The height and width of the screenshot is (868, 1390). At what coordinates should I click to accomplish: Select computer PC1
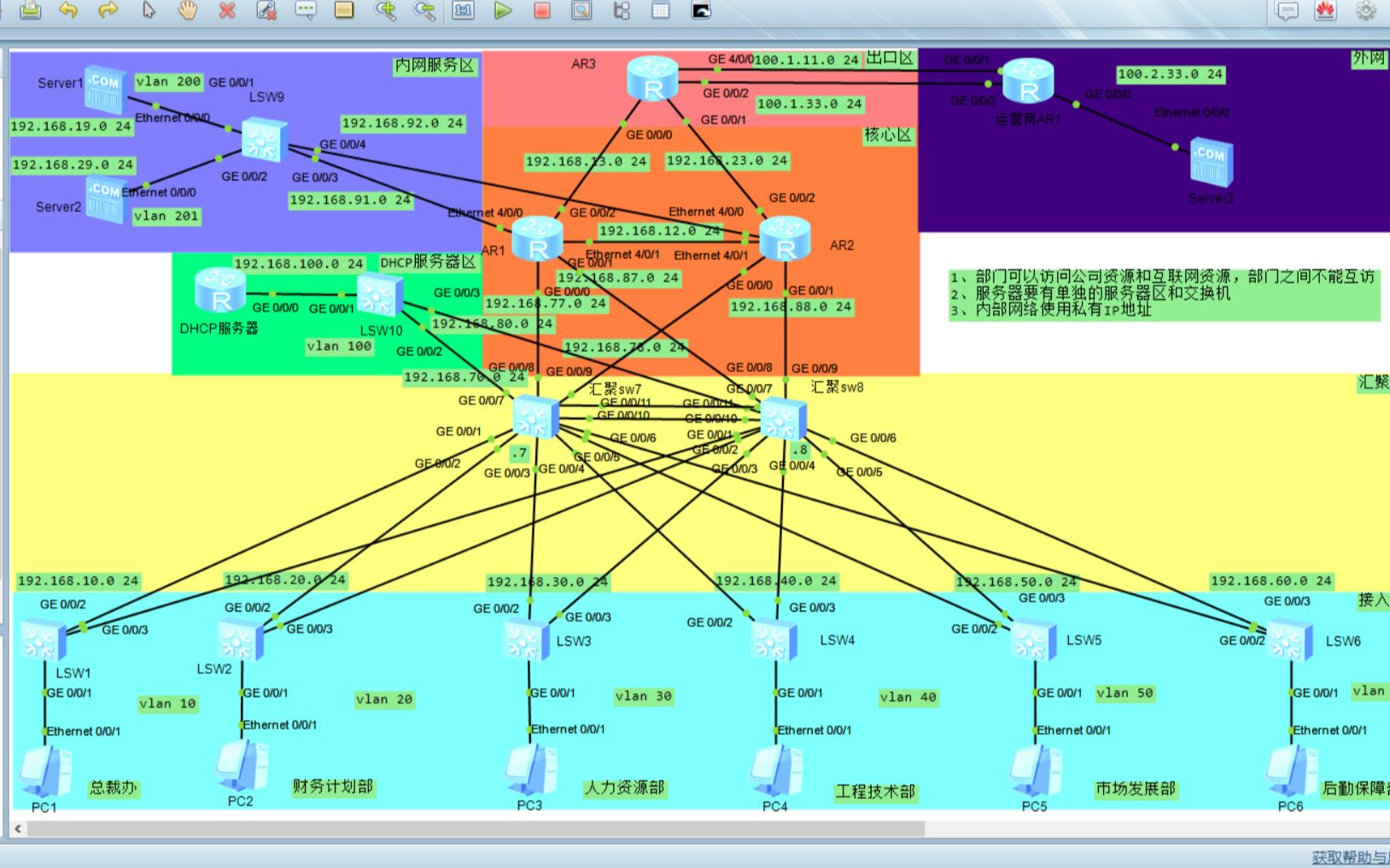click(45, 773)
